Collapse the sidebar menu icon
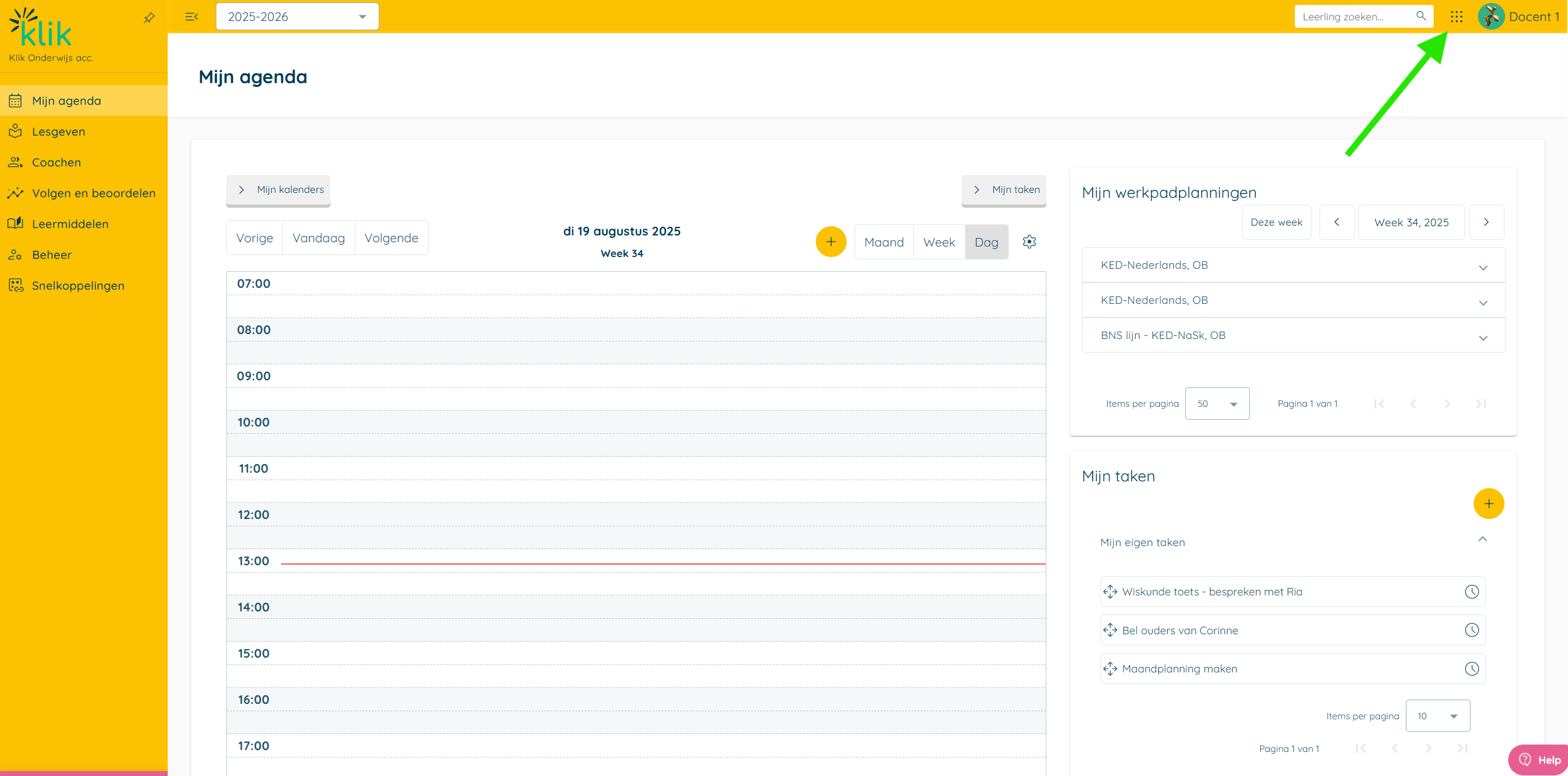This screenshot has width=1568, height=776. (192, 17)
